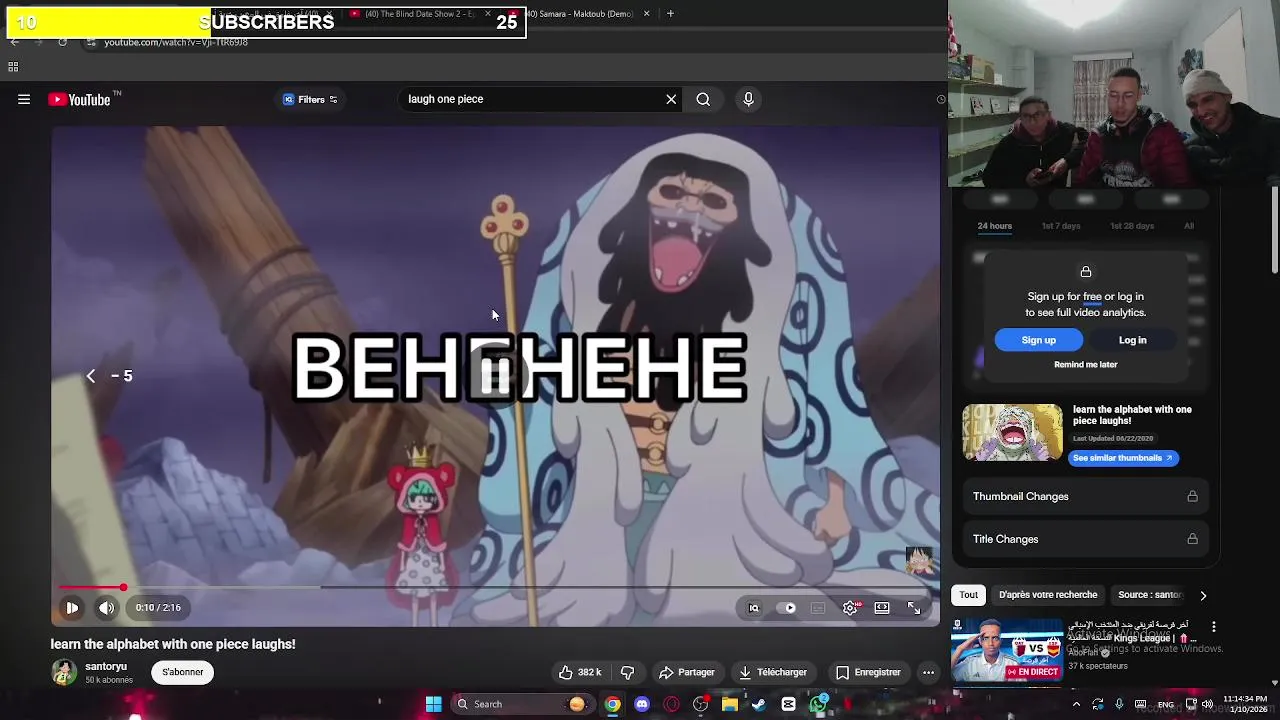Expand the Title Changes section

click(x=1085, y=539)
